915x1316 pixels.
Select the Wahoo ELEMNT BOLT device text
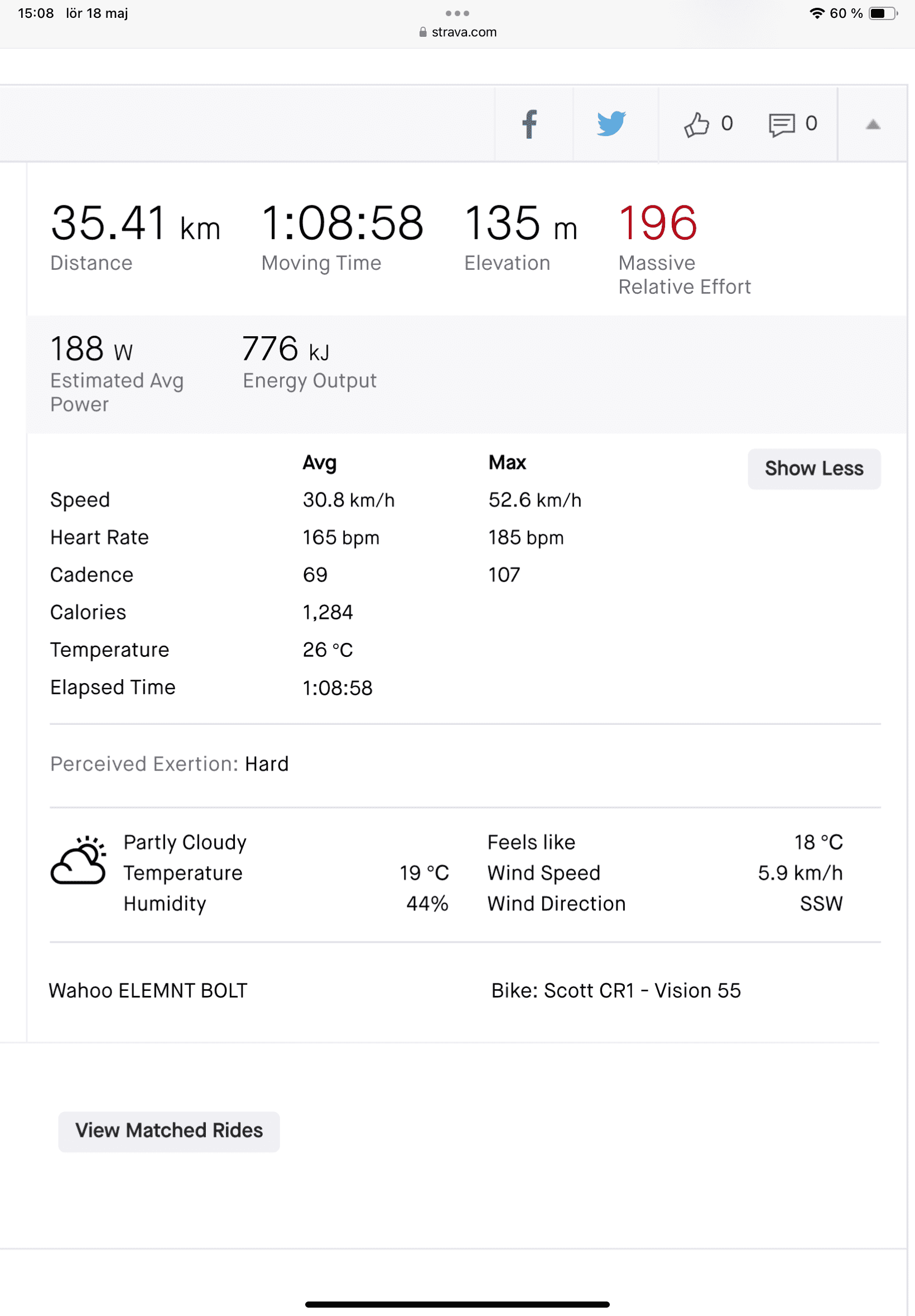pos(148,991)
